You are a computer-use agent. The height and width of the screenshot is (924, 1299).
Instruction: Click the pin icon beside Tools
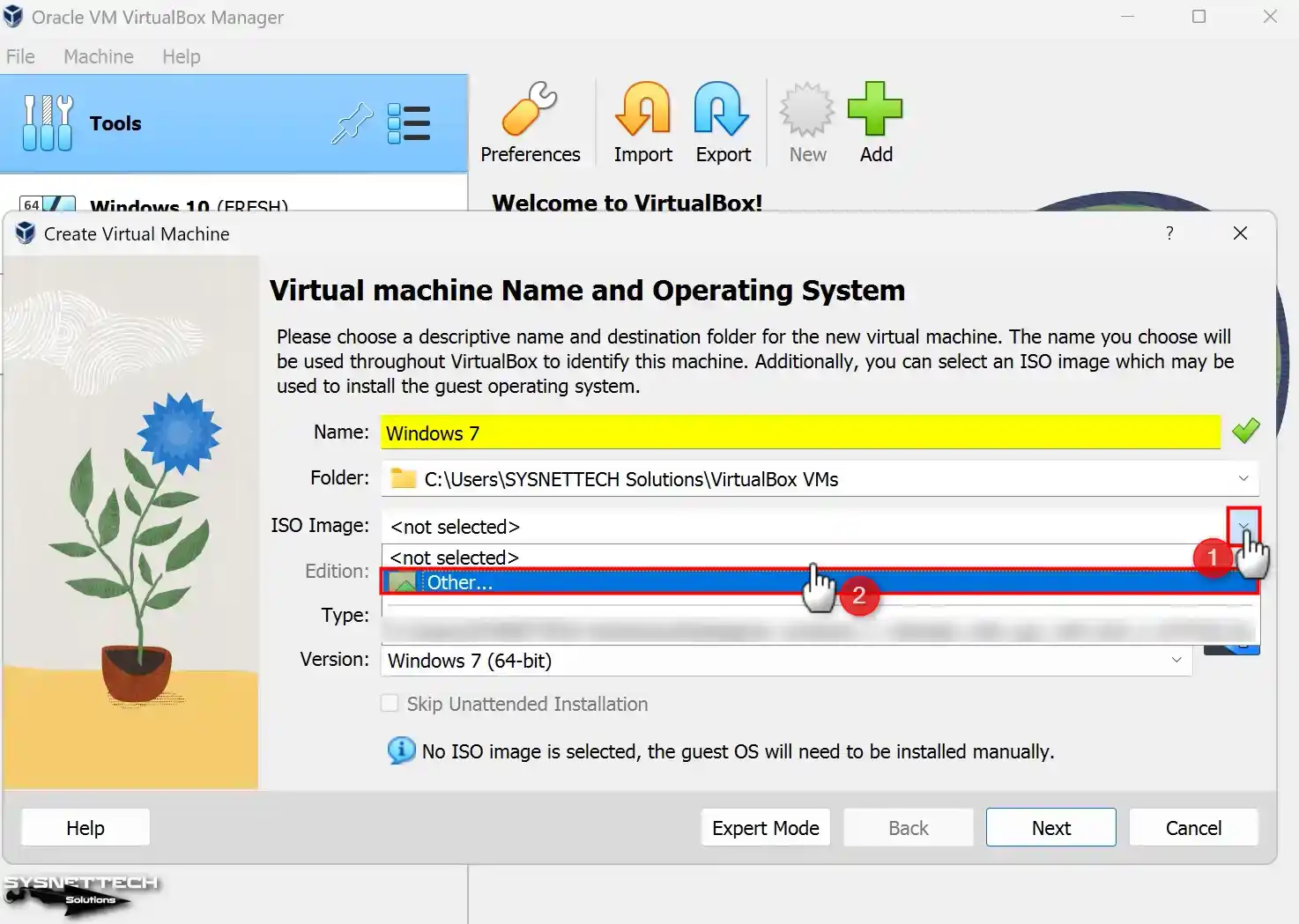pyautogui.click(x=352, y=123)
